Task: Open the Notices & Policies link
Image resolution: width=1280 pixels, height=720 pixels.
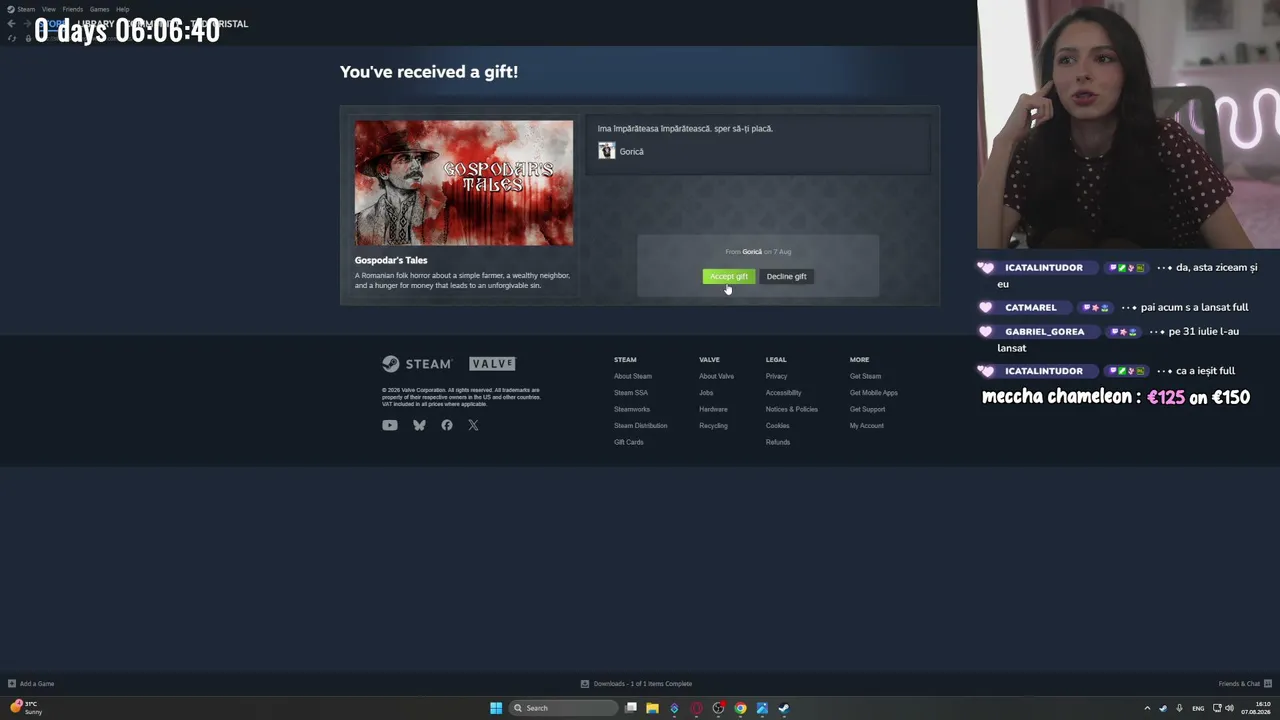Action: click(x=792, y=409)
